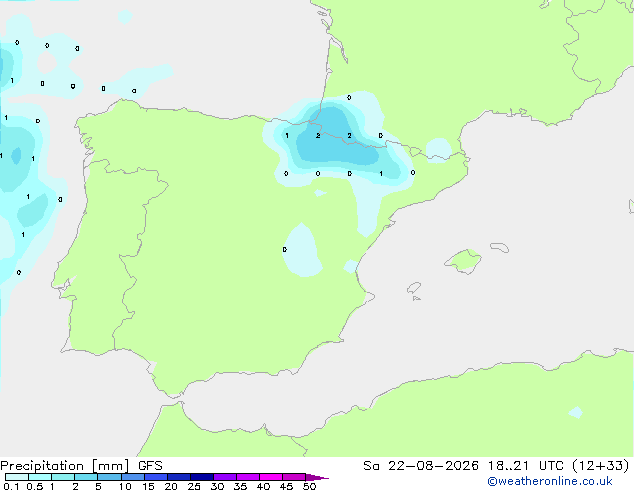Click the 35–40 mm legend swatch
This screenshot has width=634, height=490.
(247, 477)
